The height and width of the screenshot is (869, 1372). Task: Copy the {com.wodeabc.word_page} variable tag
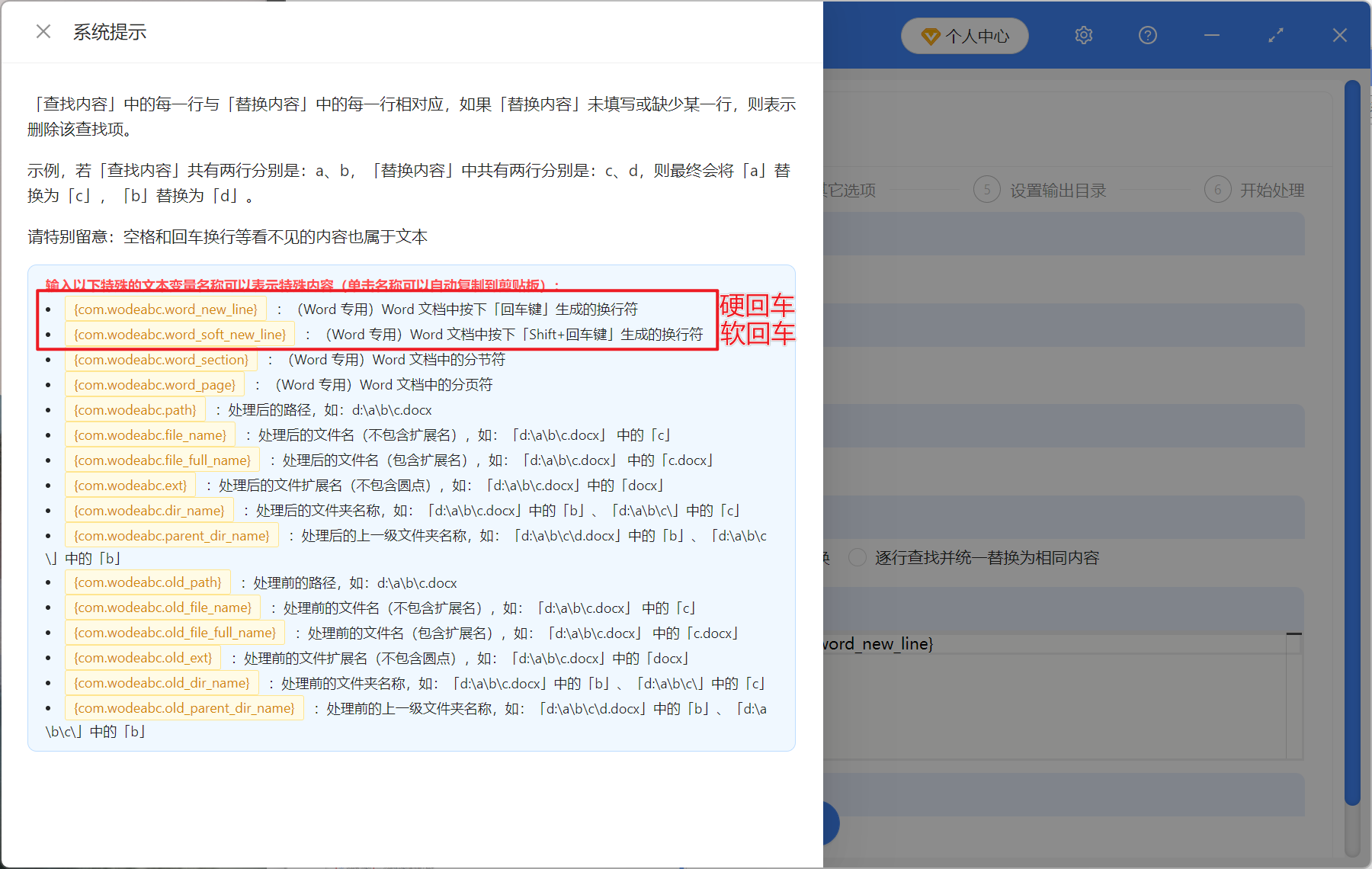click(155, 384)
